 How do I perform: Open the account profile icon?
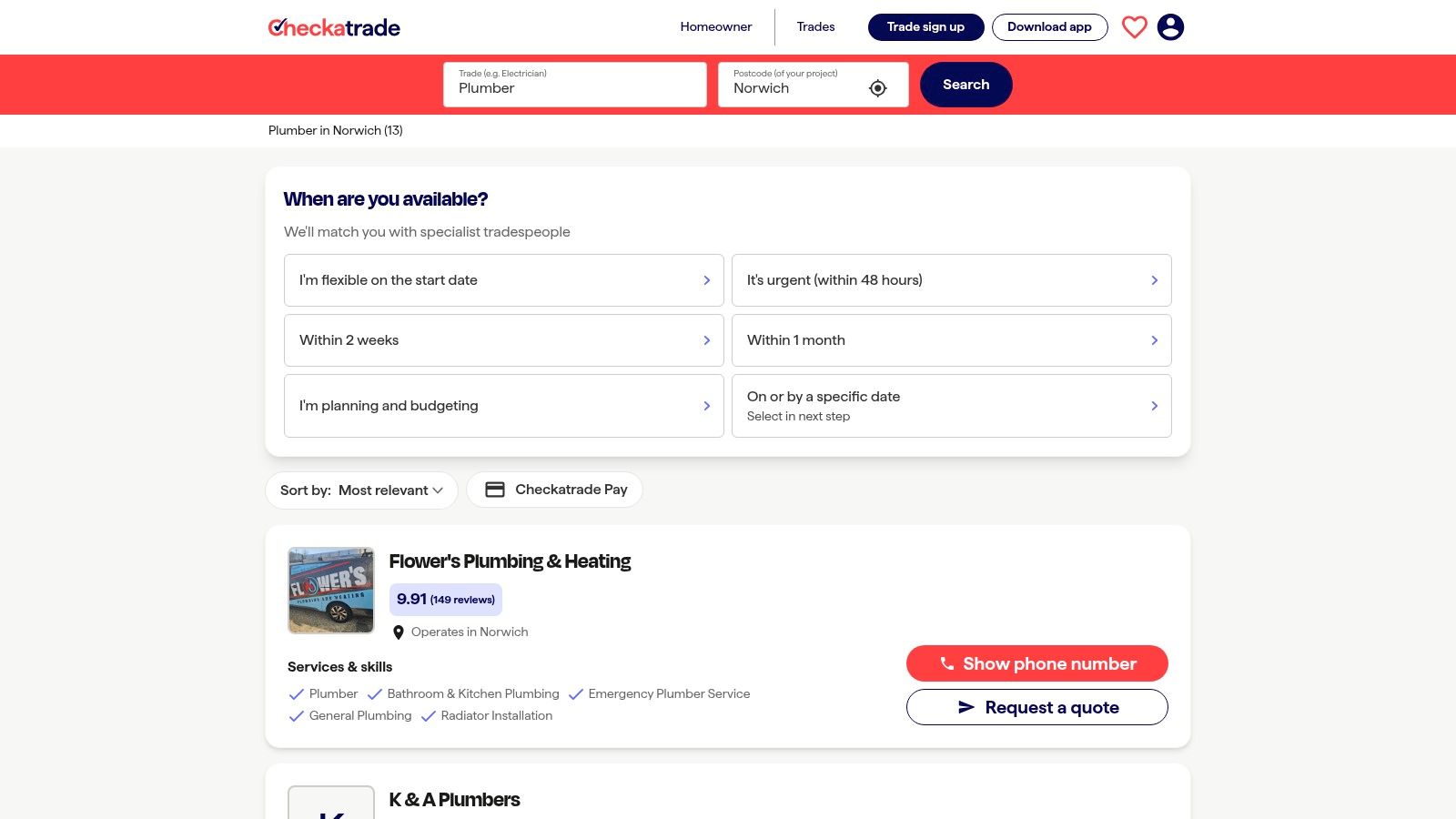coord(1171,27)
